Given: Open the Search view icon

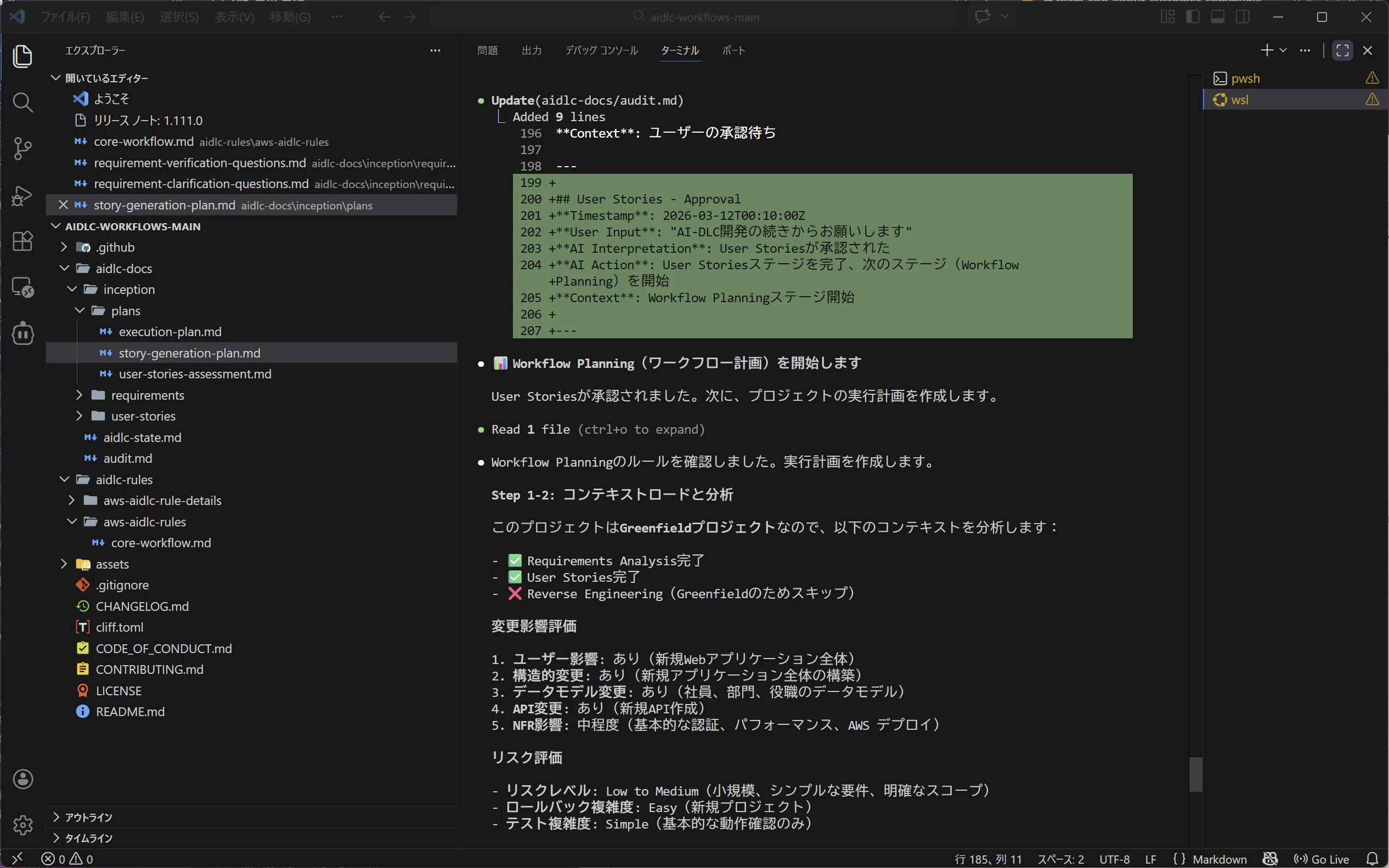Looking at the screenshot, I should point(22,103).
